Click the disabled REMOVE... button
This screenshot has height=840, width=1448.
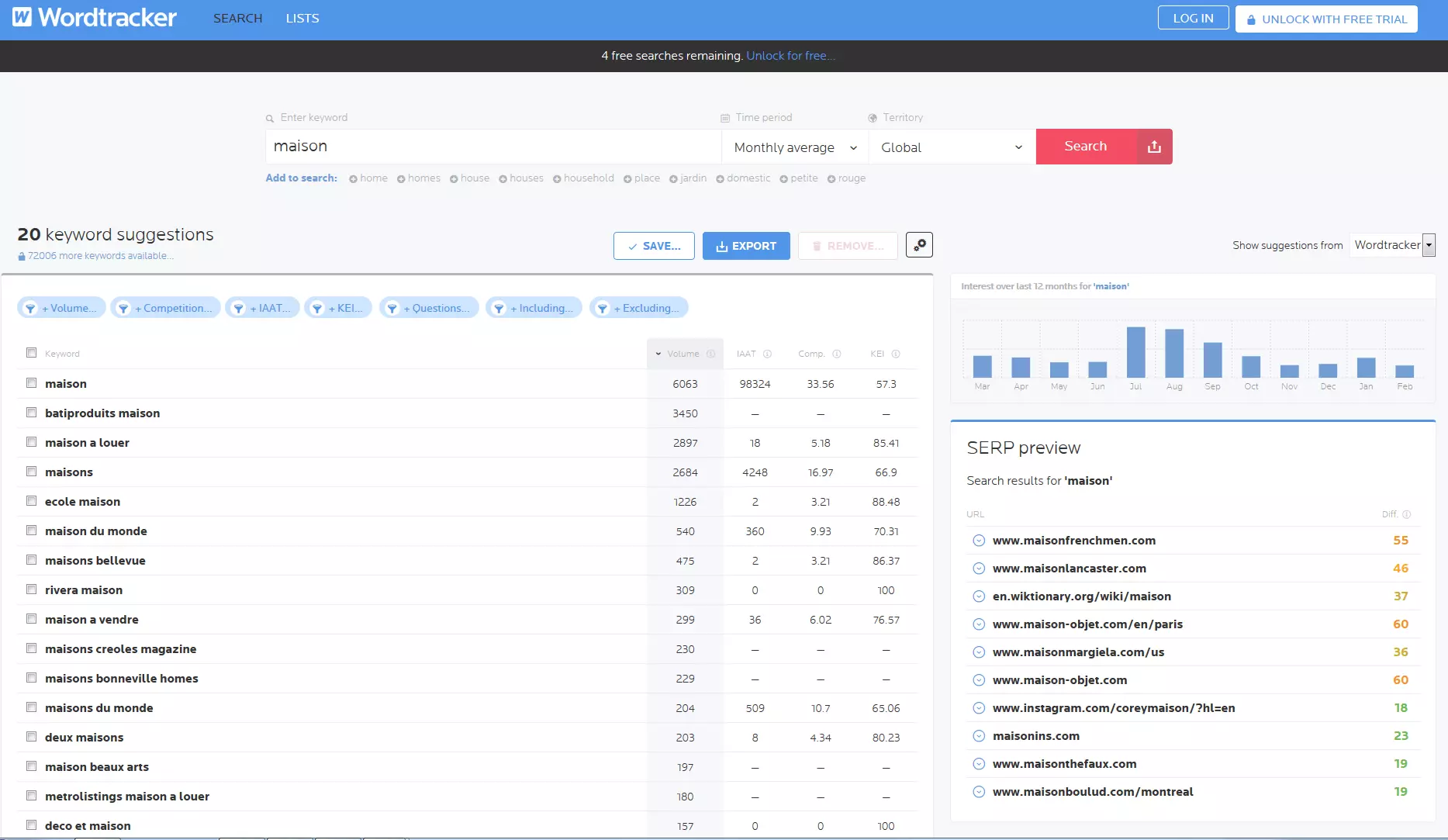click(848, 246)
